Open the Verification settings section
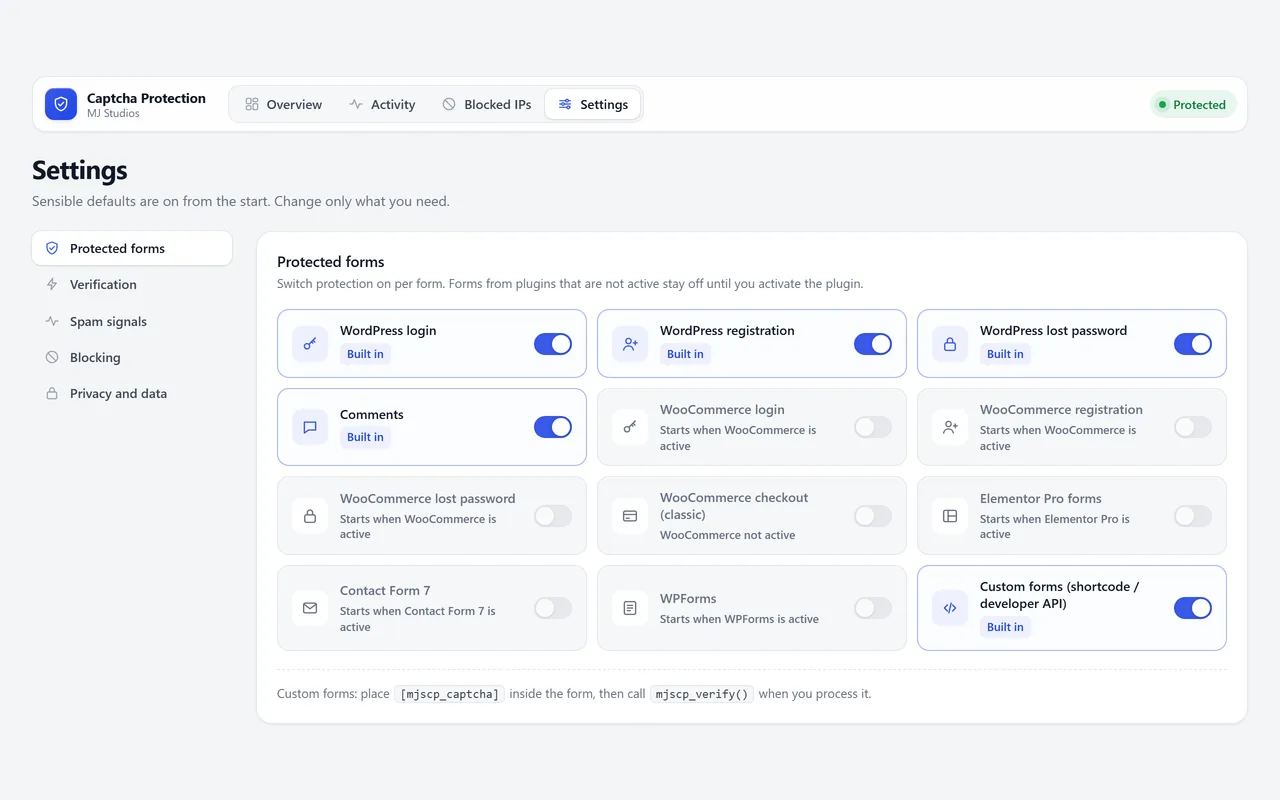Screen dimensions: 1280x800 pyautogui.click(x=132, y=285)
